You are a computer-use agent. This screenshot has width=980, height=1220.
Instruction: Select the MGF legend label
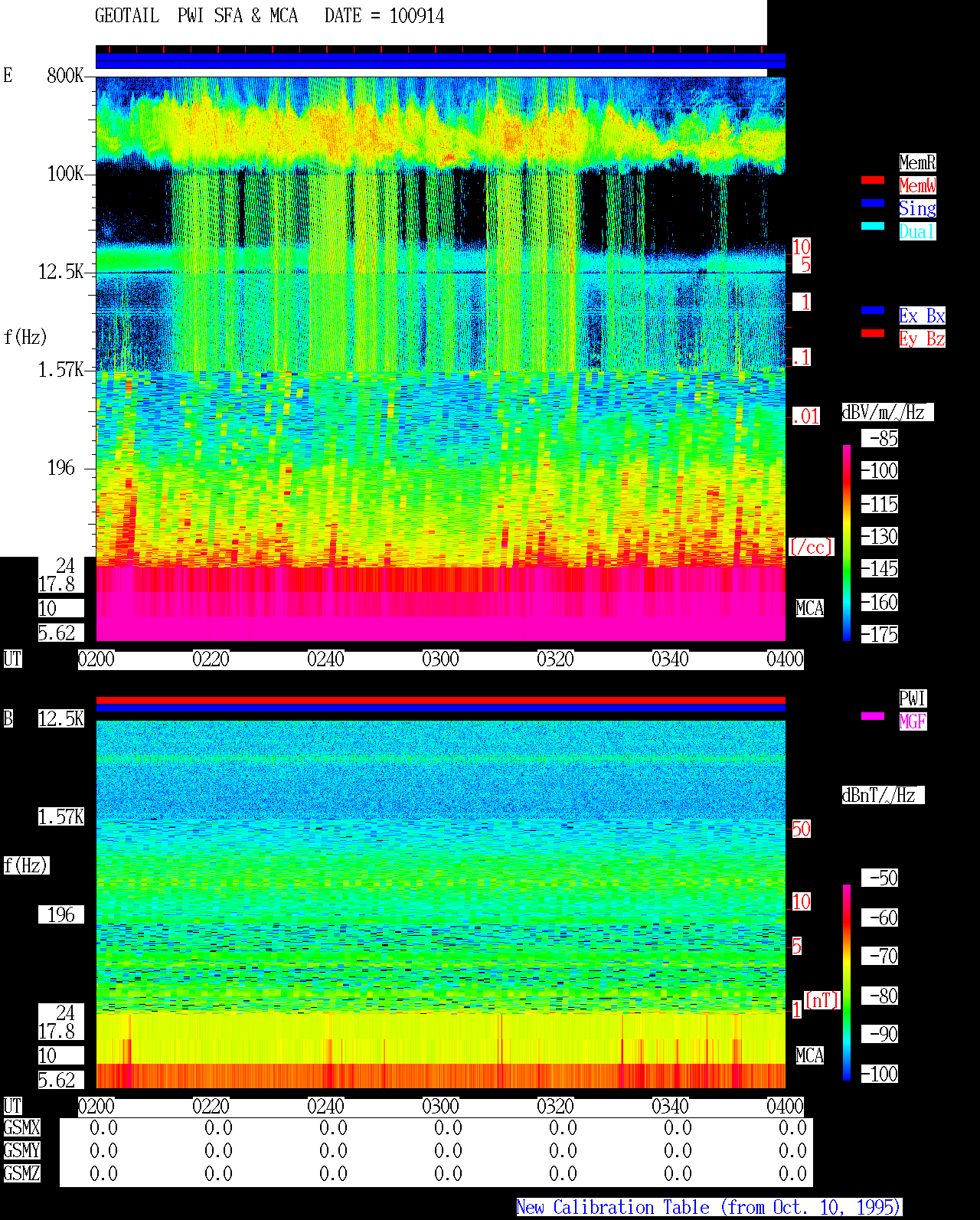coord(913,721)
